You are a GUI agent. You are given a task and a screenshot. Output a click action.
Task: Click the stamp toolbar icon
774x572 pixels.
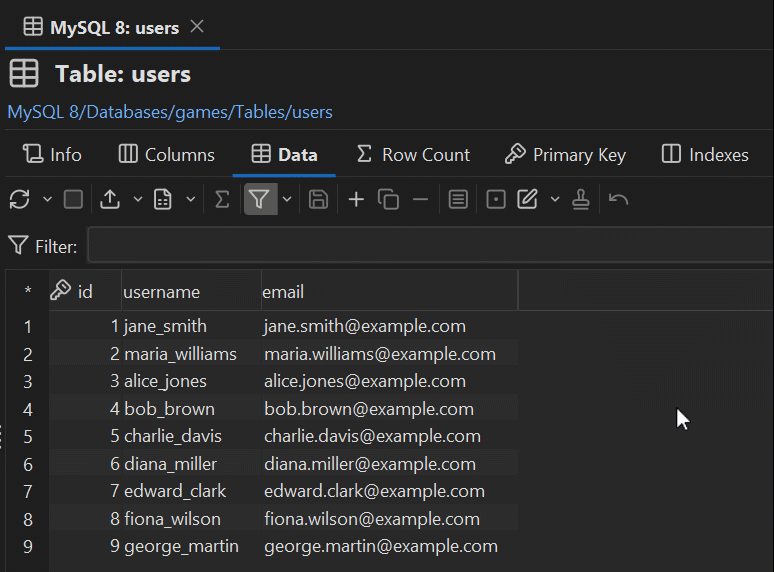click(x=581, y=199)
